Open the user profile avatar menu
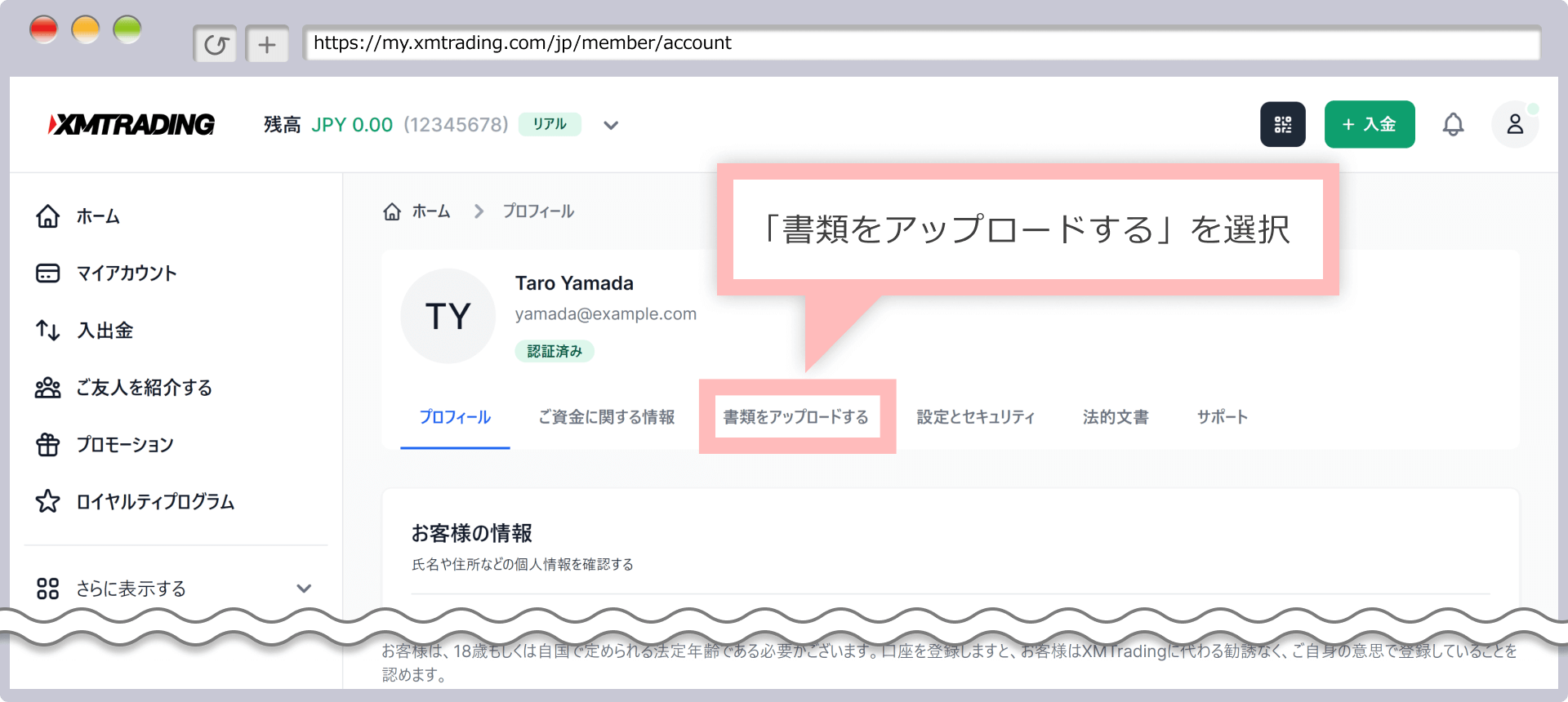The image size is (1568, 702). coord(1514,124)
